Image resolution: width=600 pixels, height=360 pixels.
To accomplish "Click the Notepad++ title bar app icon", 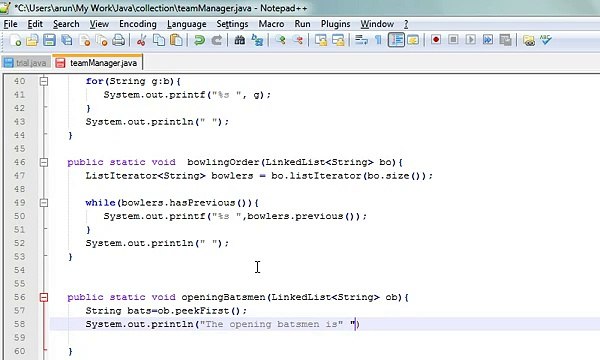I will [x=5, y=7].
